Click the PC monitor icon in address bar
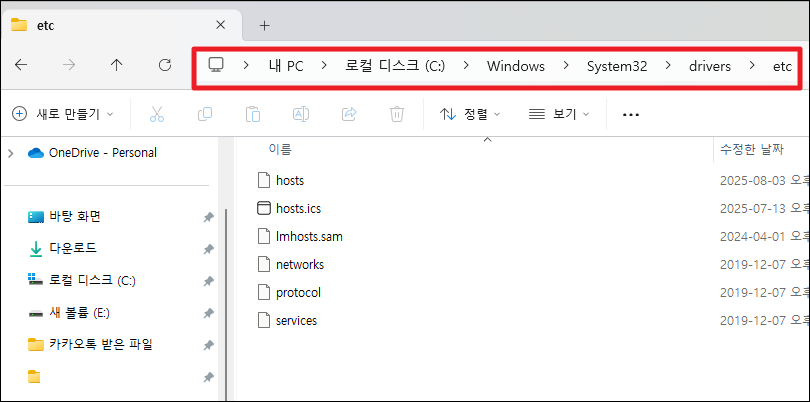 (215, 65)
